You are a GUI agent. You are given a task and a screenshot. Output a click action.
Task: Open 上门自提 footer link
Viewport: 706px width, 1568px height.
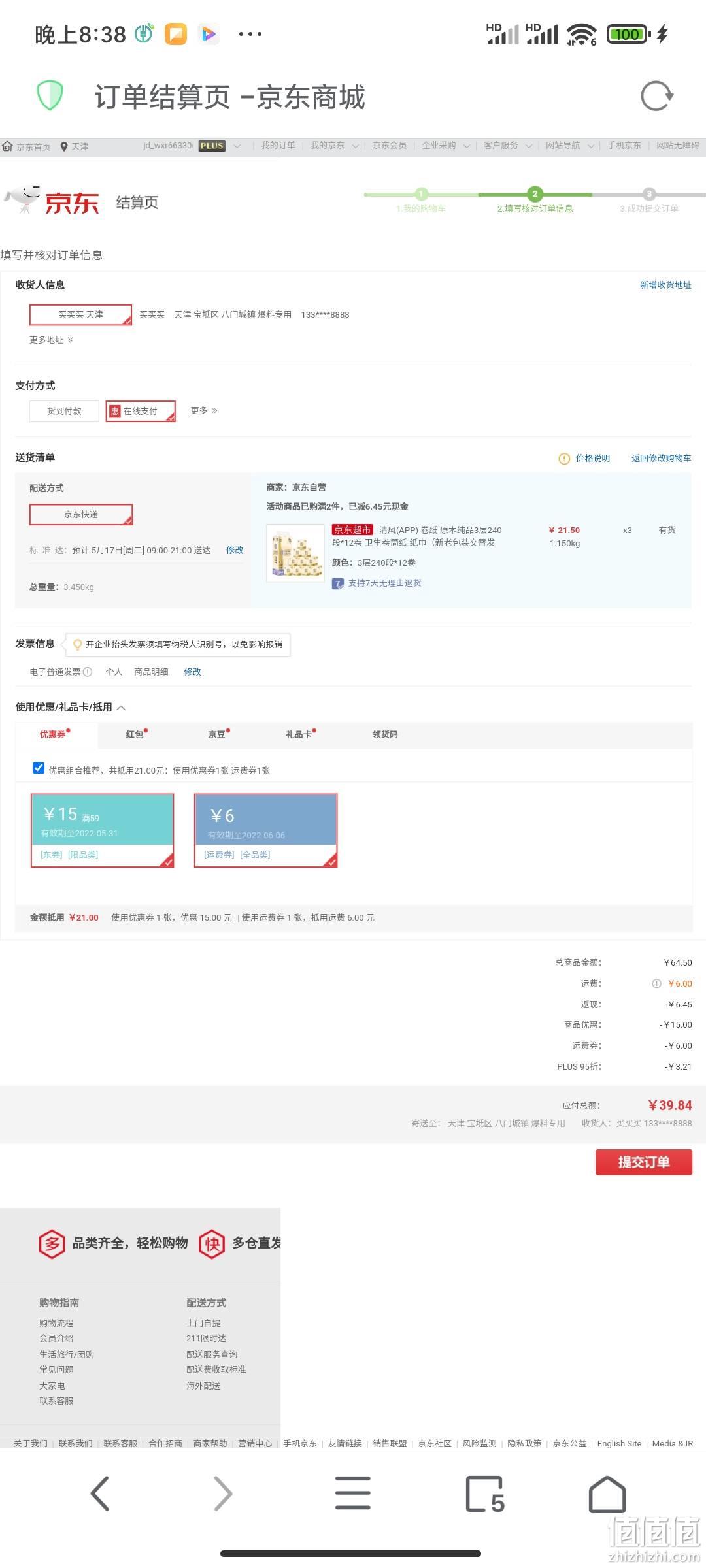[203, 1323]
